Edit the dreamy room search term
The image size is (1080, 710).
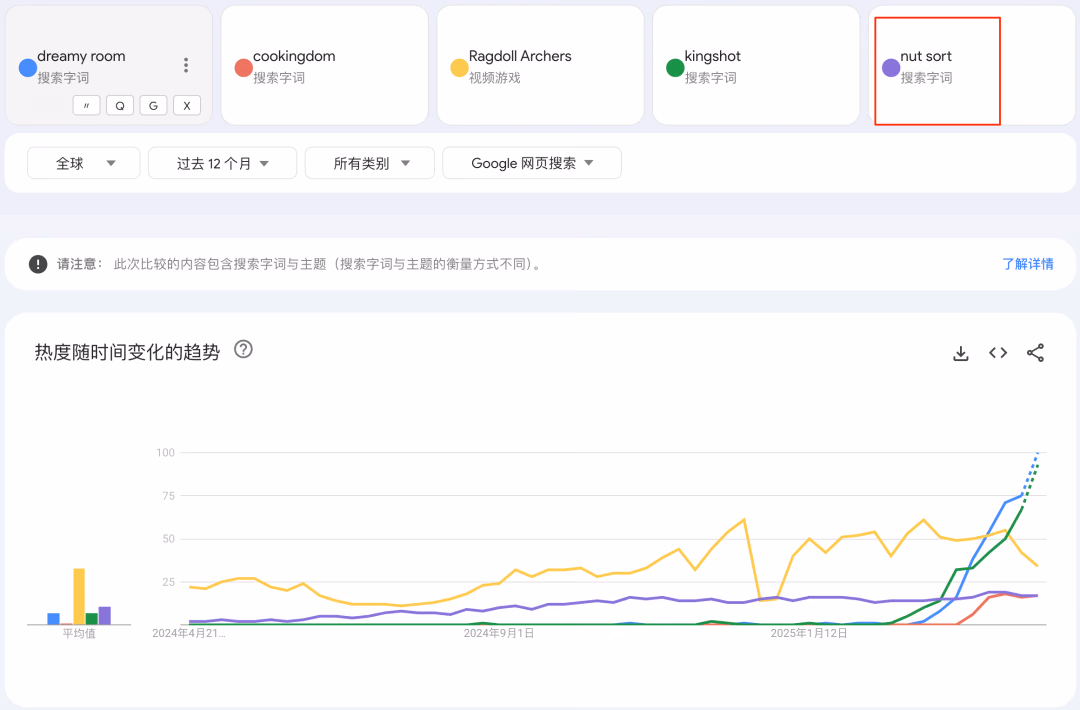point(81,56)
